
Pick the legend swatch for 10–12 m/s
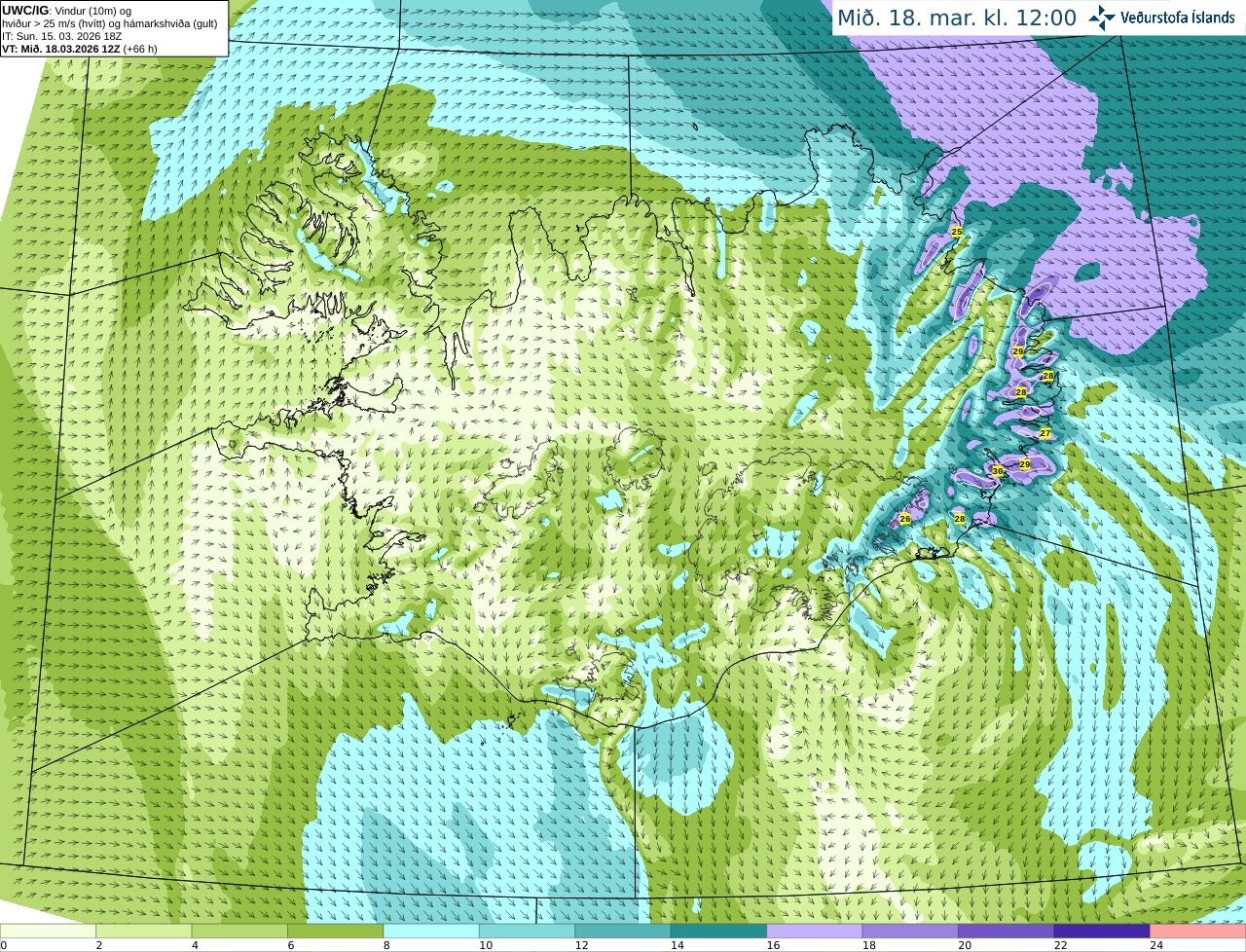528,931
